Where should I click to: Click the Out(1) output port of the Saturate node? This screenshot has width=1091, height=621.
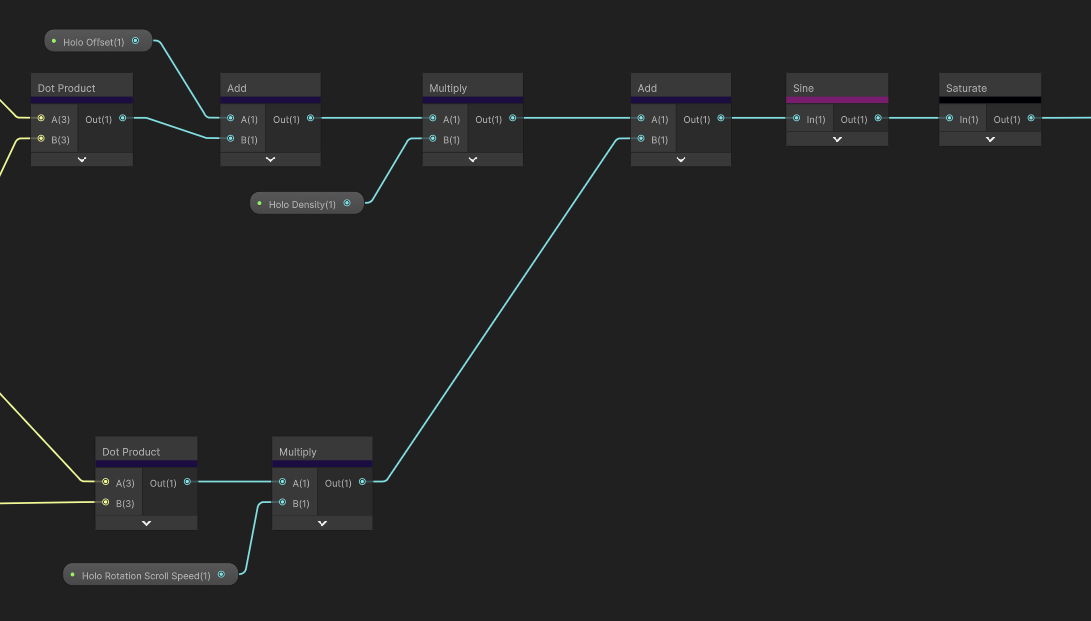1031,118
